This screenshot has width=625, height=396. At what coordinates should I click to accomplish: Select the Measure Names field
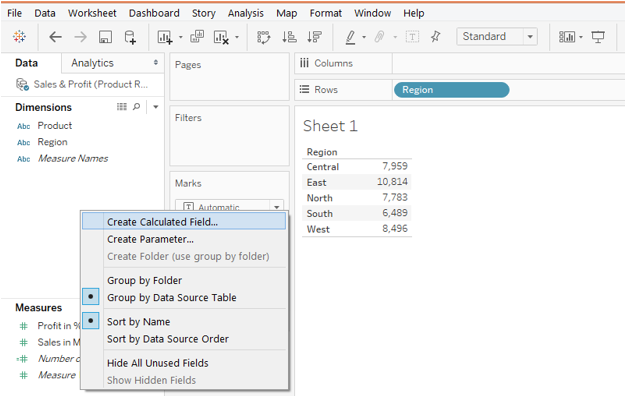point(73,159)
